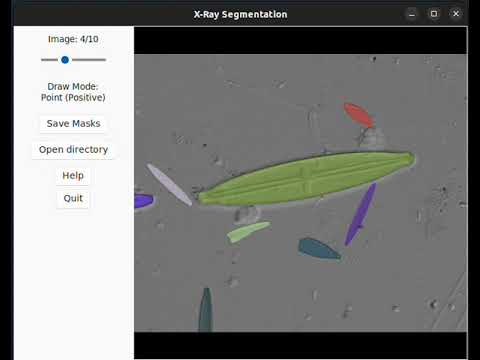The image size is (480, 360).
Task: Click the violet mask at left edge
Action: 143,201
